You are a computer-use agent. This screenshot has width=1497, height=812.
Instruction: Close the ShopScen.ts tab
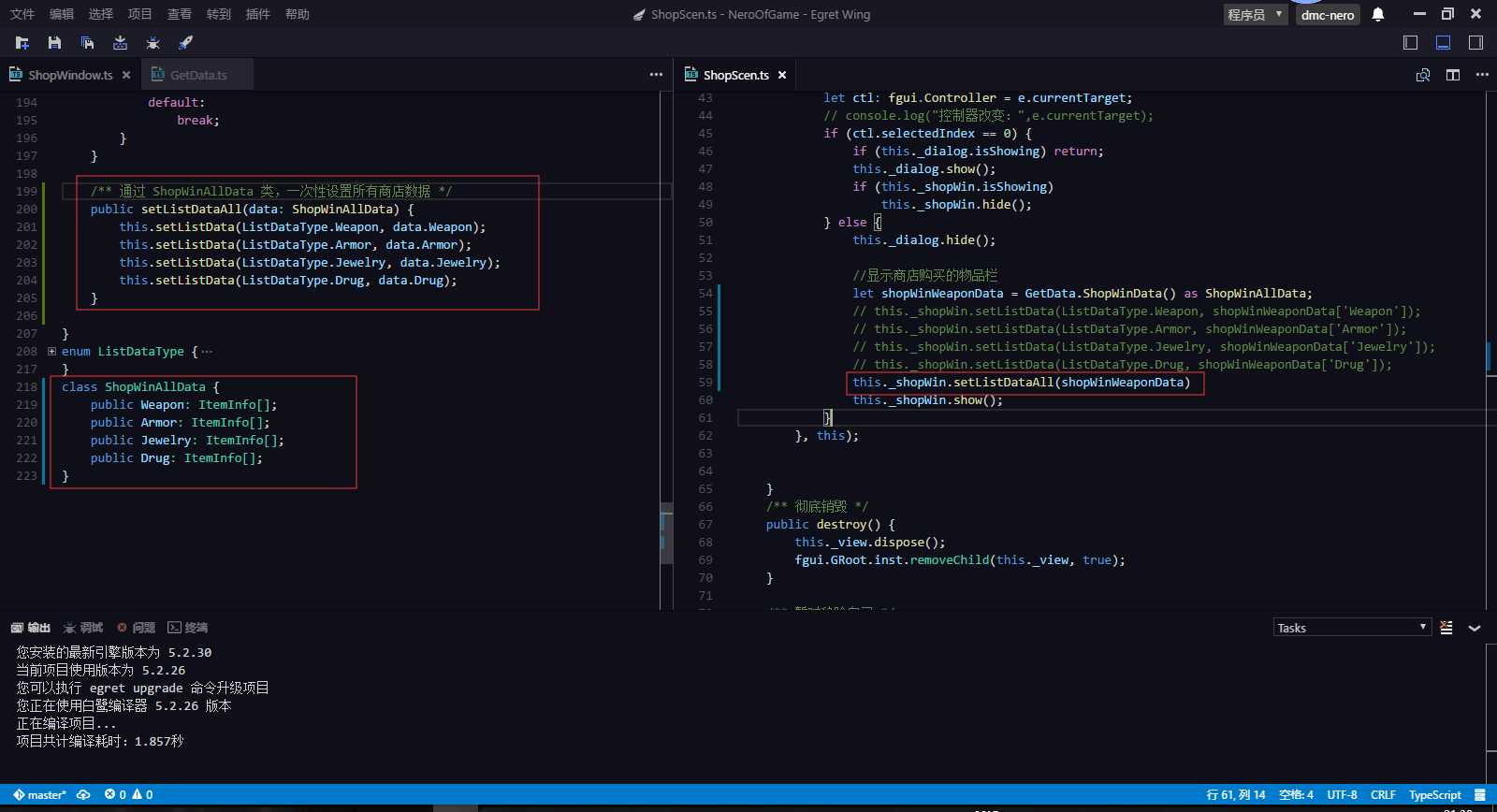pos(782,75)
